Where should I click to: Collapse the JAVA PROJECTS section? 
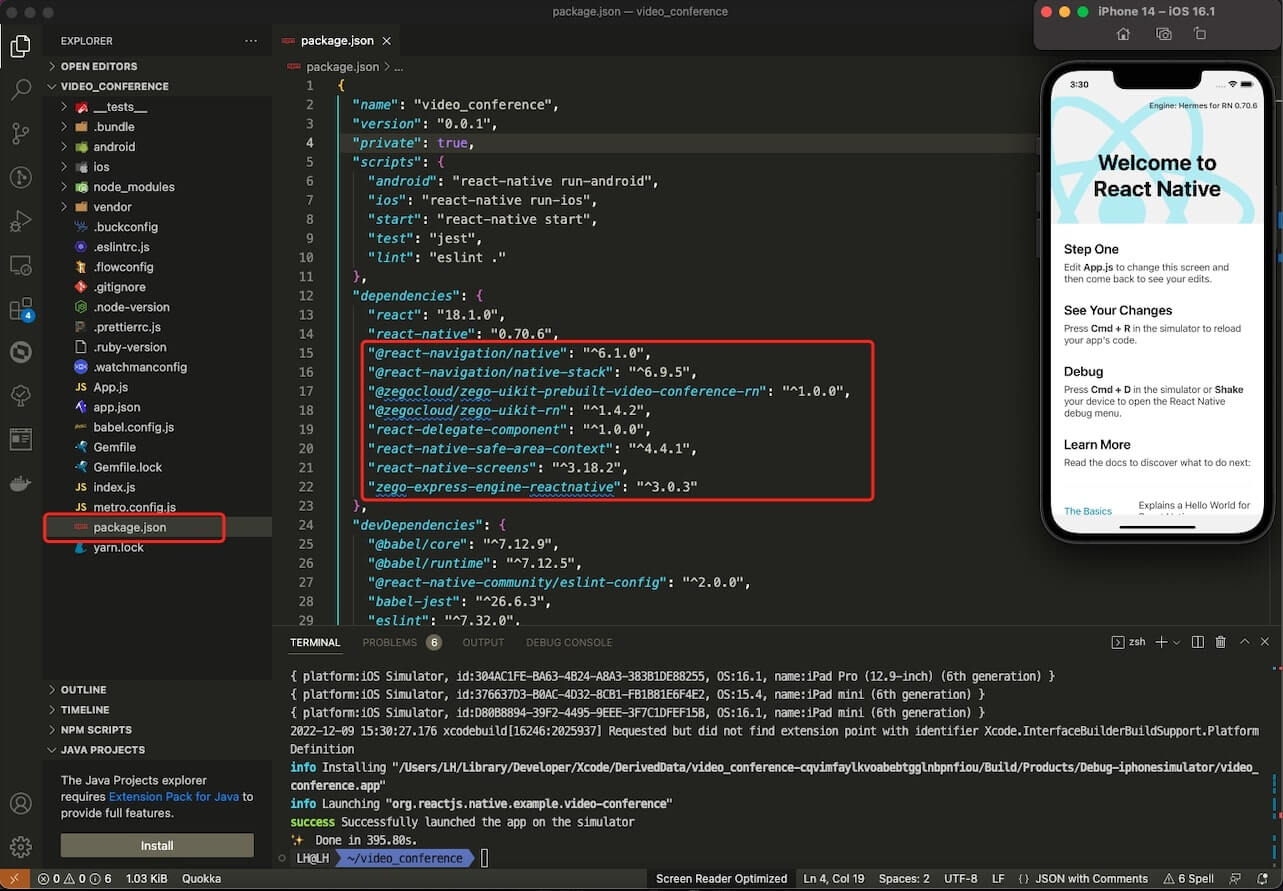coord(103,750)
